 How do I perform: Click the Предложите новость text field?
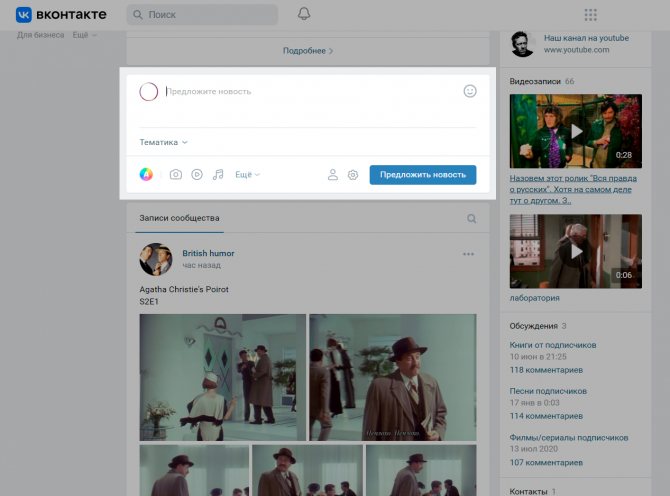tap(311, 91)
